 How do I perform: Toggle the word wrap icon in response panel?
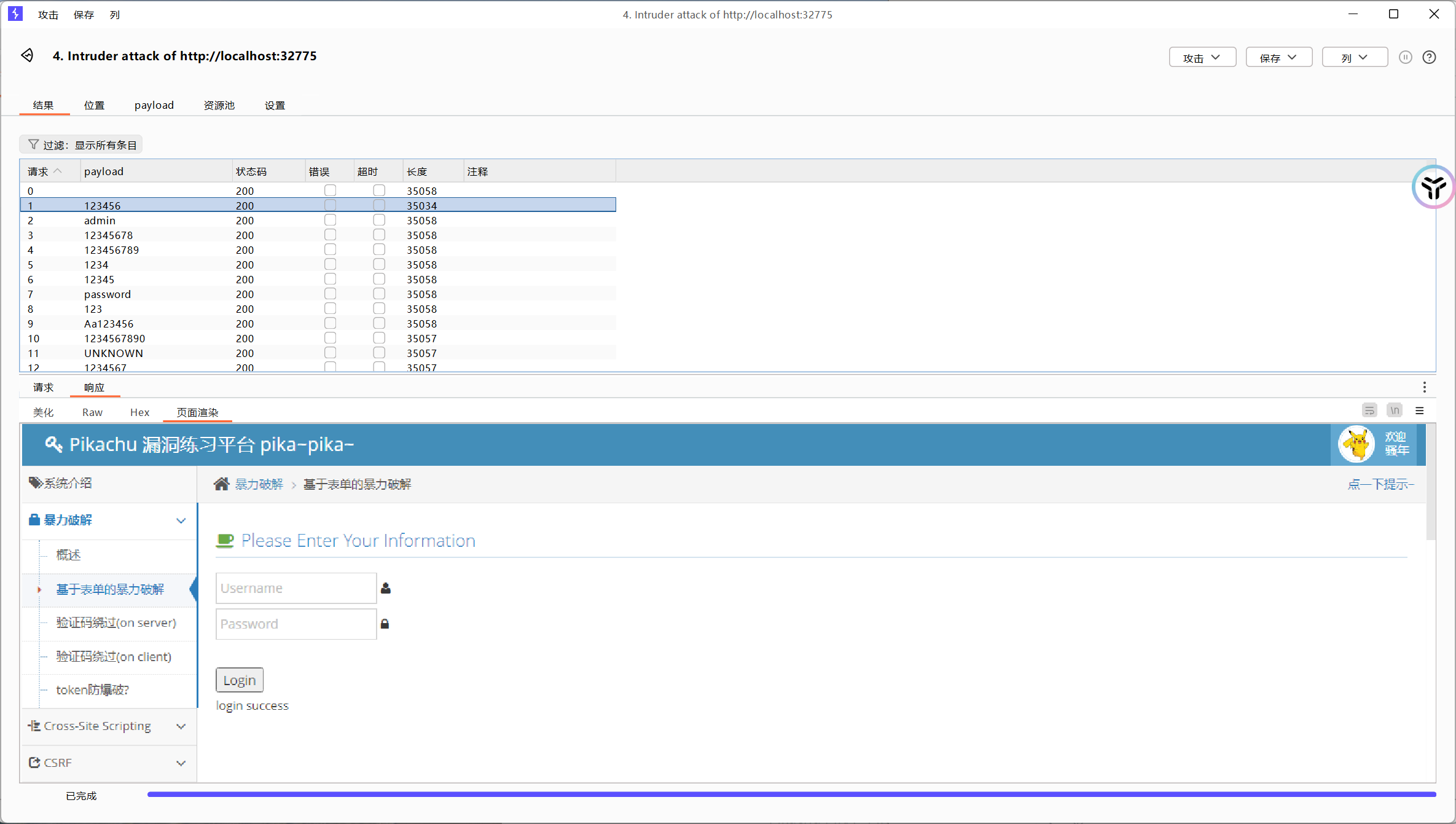(1369, 410)
